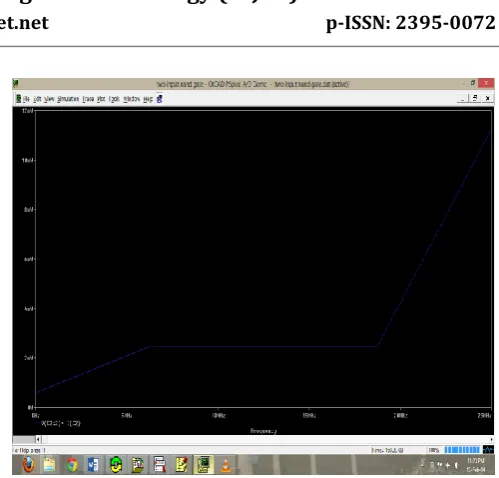Close the inner data document window

487,99
